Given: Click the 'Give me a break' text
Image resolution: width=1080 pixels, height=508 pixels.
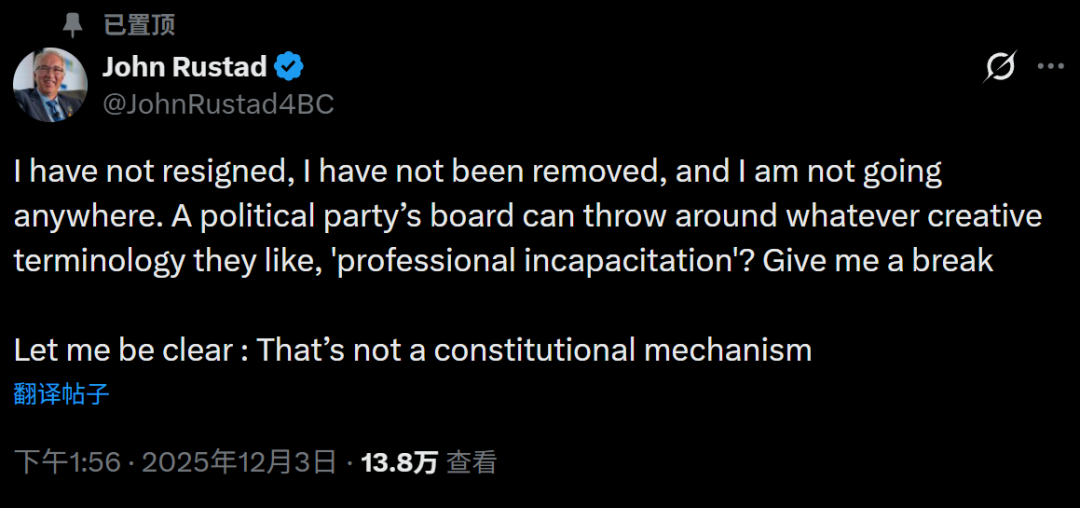Looking at the screenshot, I should pos(878,261).
